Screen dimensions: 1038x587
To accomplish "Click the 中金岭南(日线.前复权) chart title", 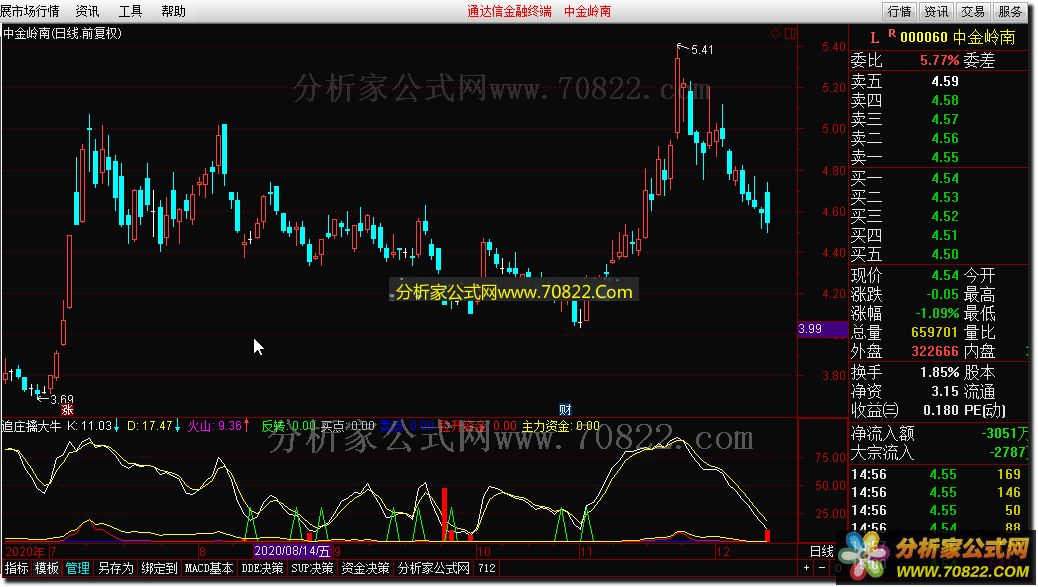I will click(62, 33).
